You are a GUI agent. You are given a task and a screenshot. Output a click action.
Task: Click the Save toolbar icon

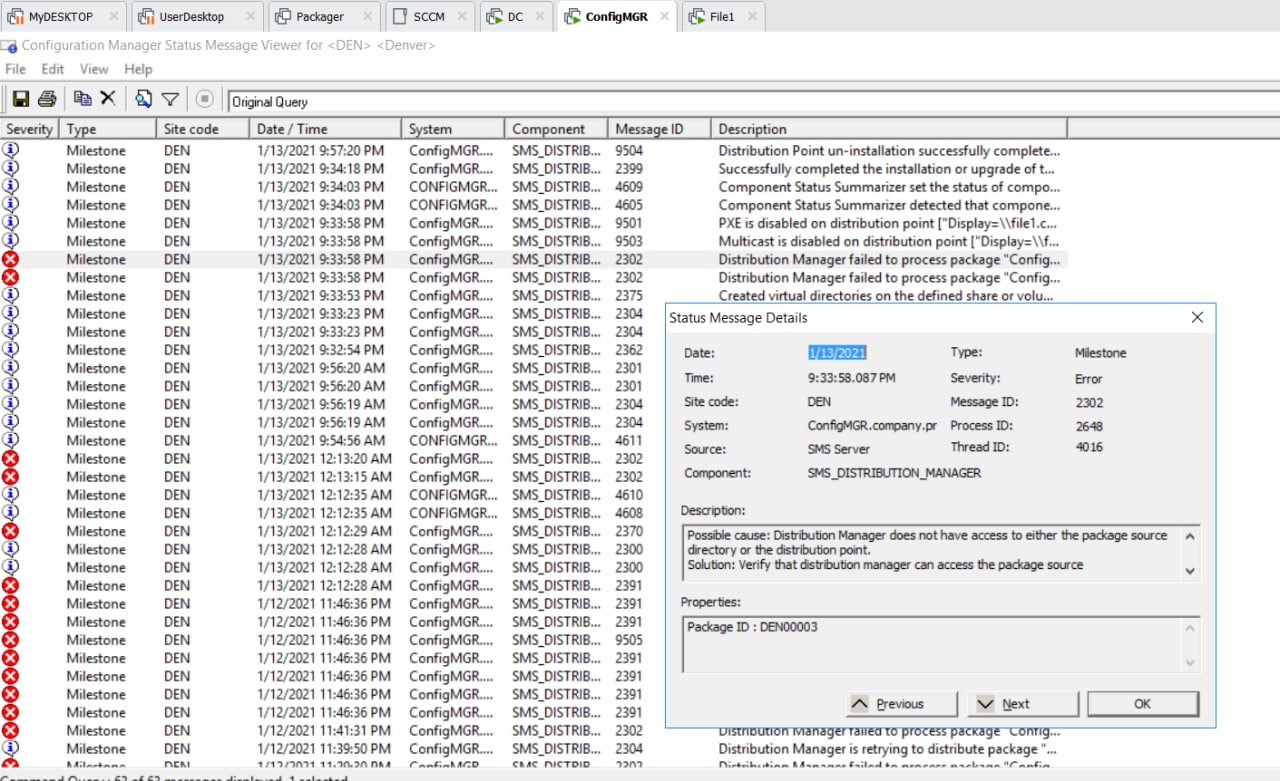click(x=20, y=98)
